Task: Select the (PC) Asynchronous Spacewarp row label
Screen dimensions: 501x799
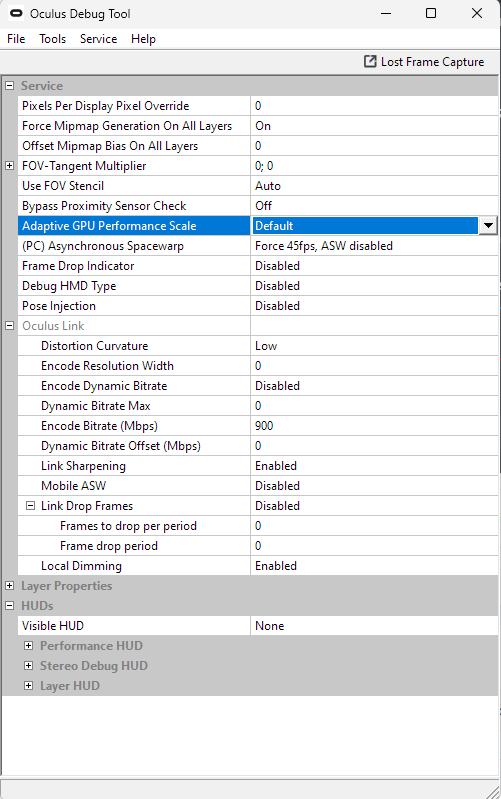Action: 102,246
